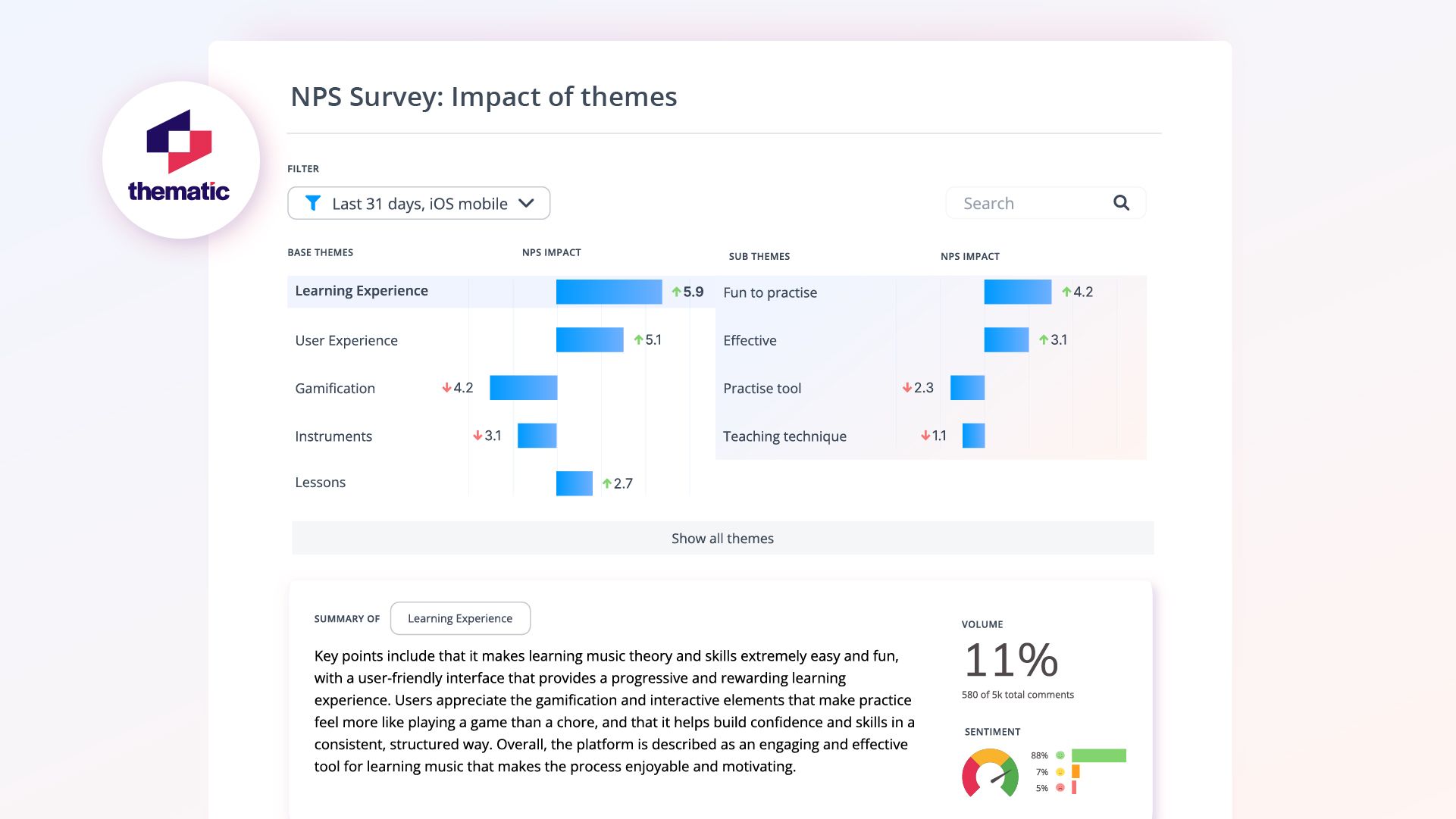Toggle the Effective sub theme row
The width and height of the screenshot is (1456, 819).
[750, 340]
